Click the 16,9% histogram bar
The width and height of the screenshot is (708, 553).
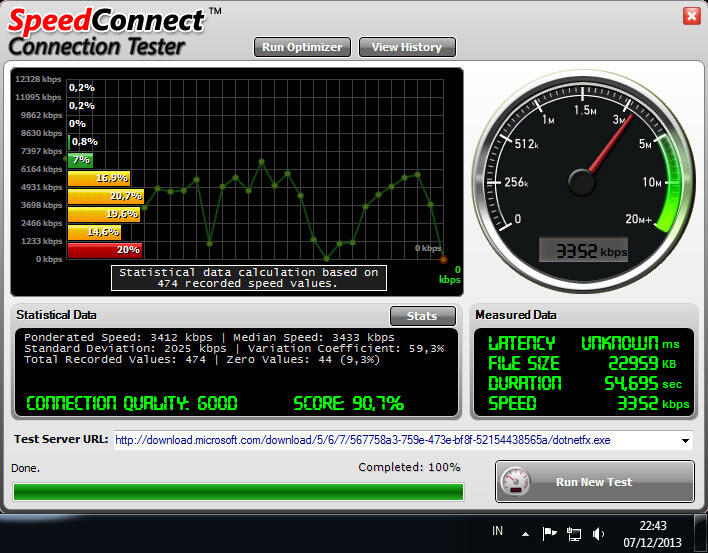tap(99, 178)
